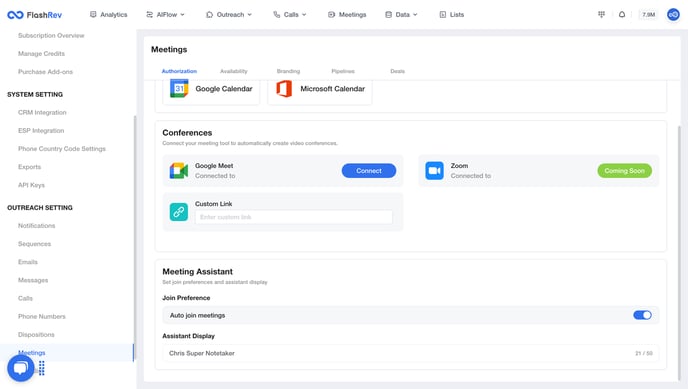Edit the Assistant Display name field
Screen dimensions: 688x389
point(411,353)
